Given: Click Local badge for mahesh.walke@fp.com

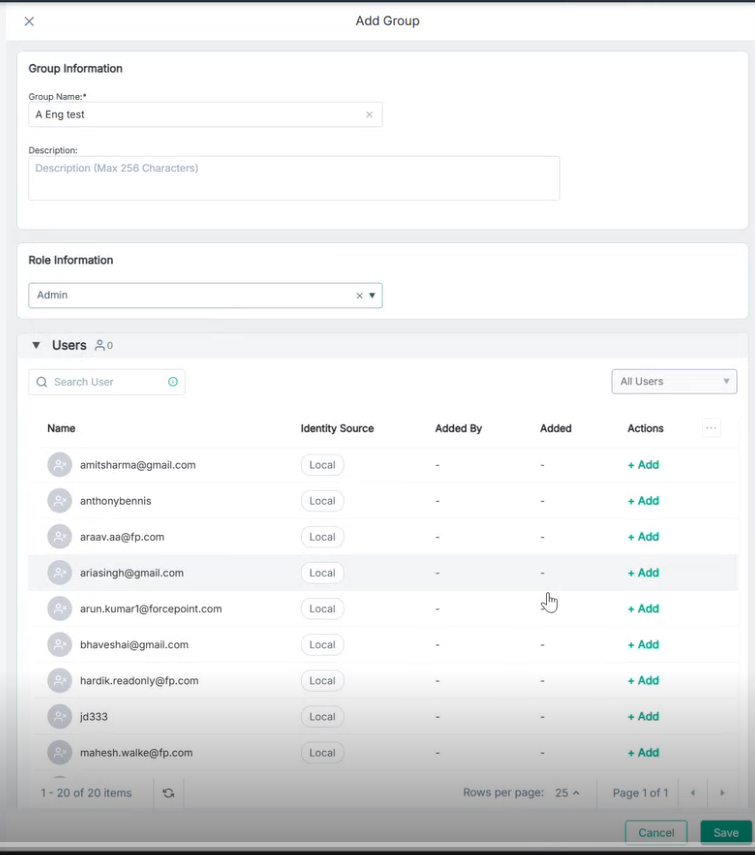Looking at the screenshot, I should click(322, 753).
